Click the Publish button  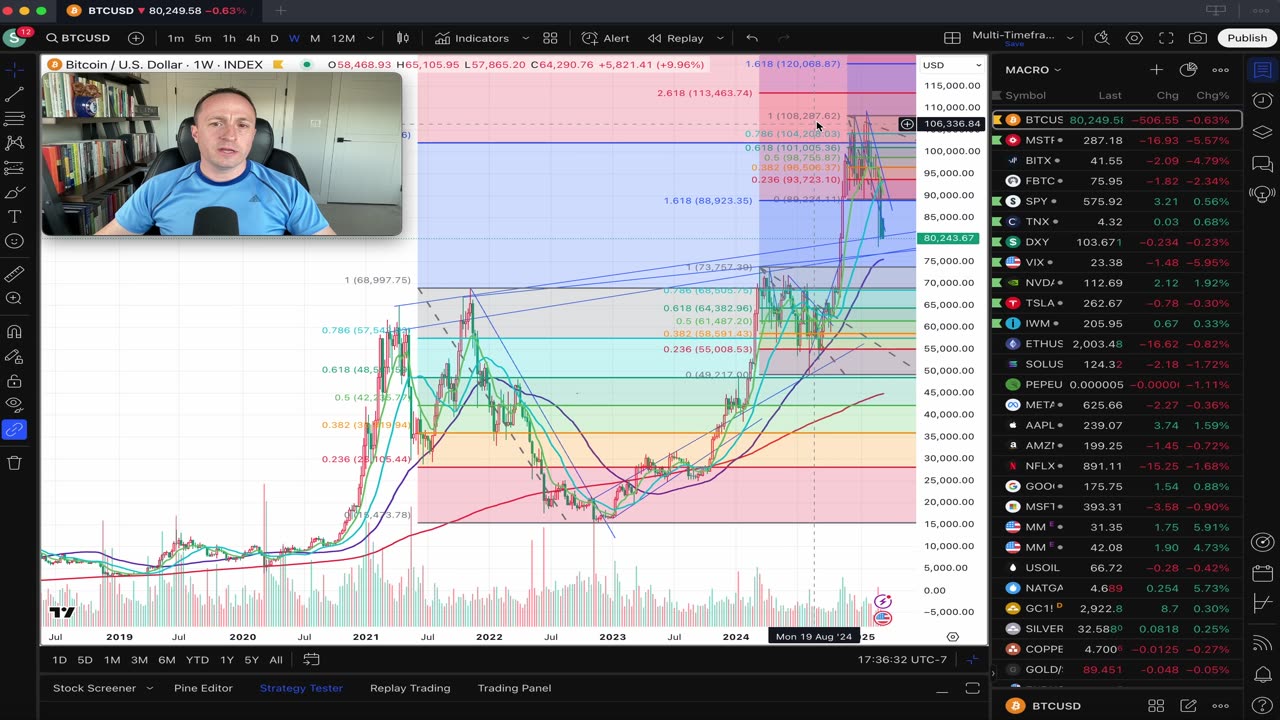1247,38
